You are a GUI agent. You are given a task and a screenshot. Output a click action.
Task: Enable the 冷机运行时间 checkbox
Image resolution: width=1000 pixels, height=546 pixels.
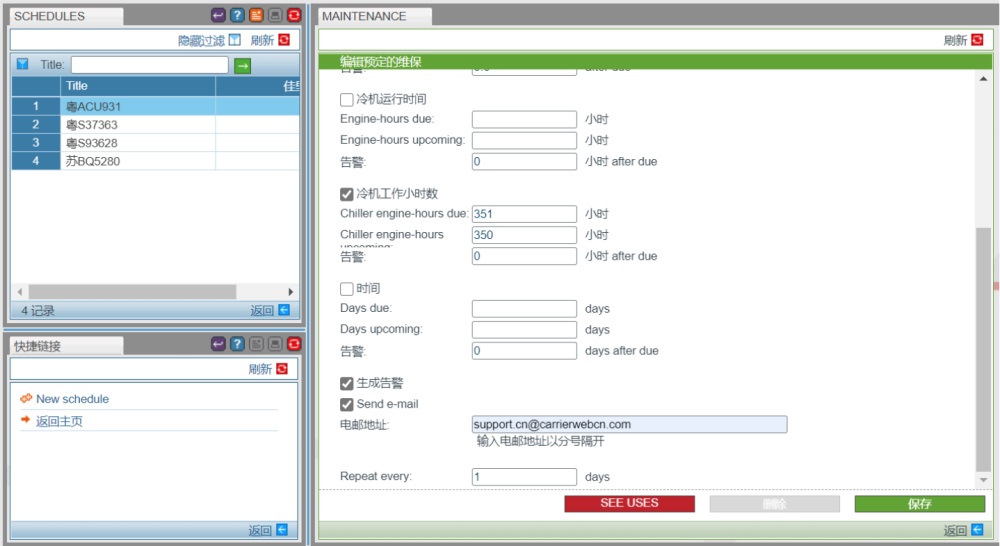(347, 99)
